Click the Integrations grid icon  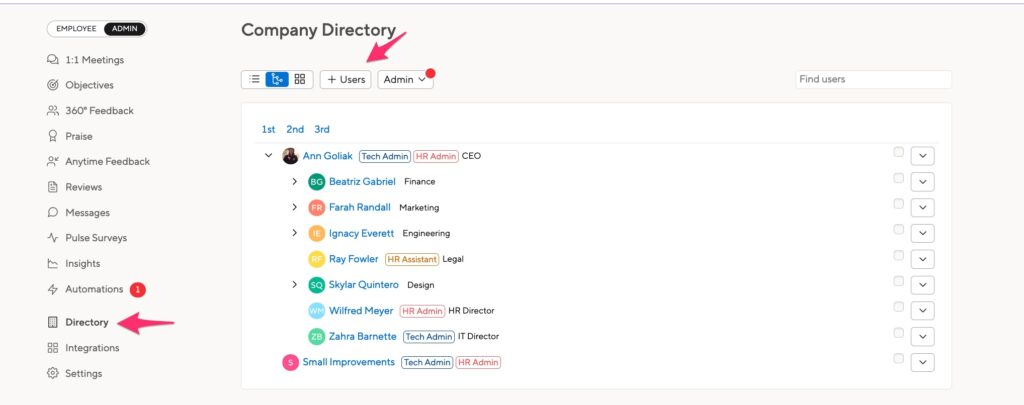pyautogui.click(x=53, y=348)
